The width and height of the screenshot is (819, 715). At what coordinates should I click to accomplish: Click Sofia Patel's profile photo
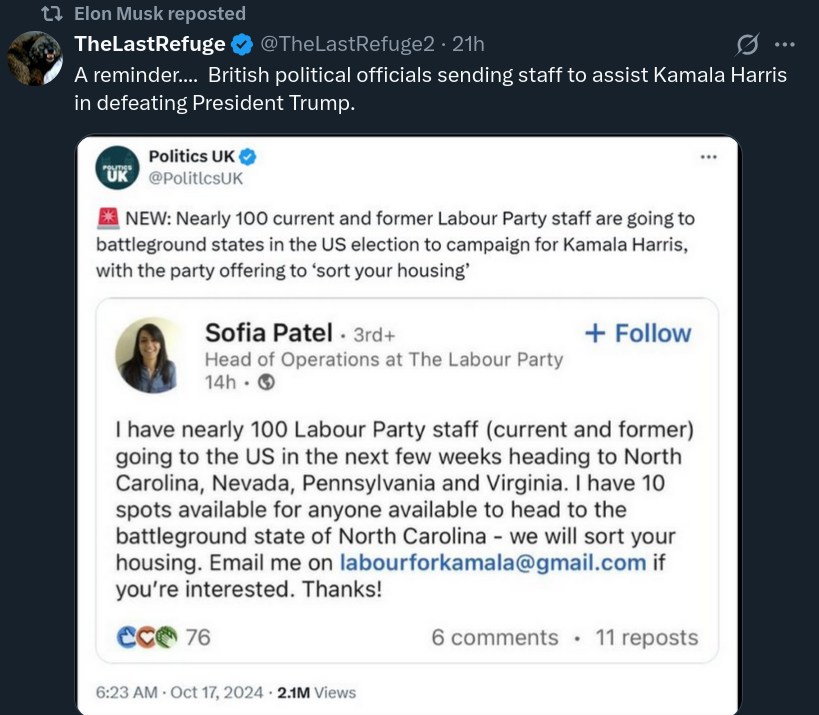pos(150,355)
